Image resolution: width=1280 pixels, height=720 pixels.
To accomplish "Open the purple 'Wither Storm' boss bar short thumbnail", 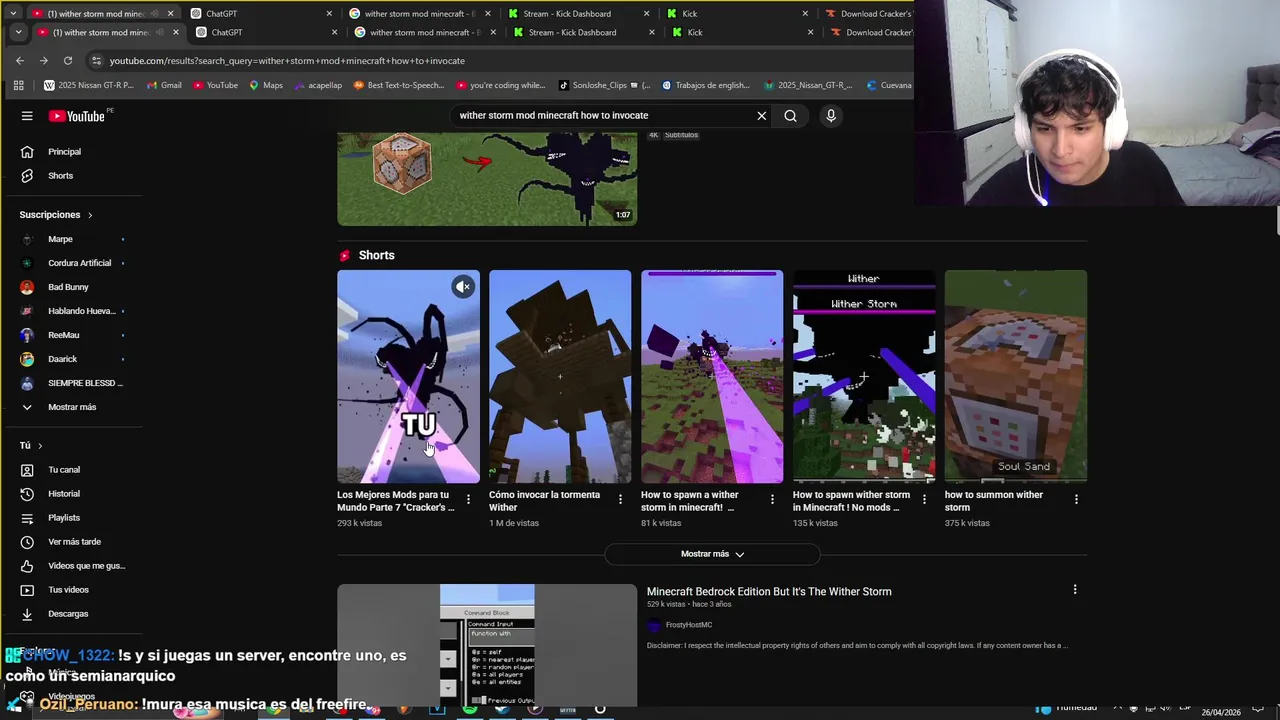I will point(864,376).
